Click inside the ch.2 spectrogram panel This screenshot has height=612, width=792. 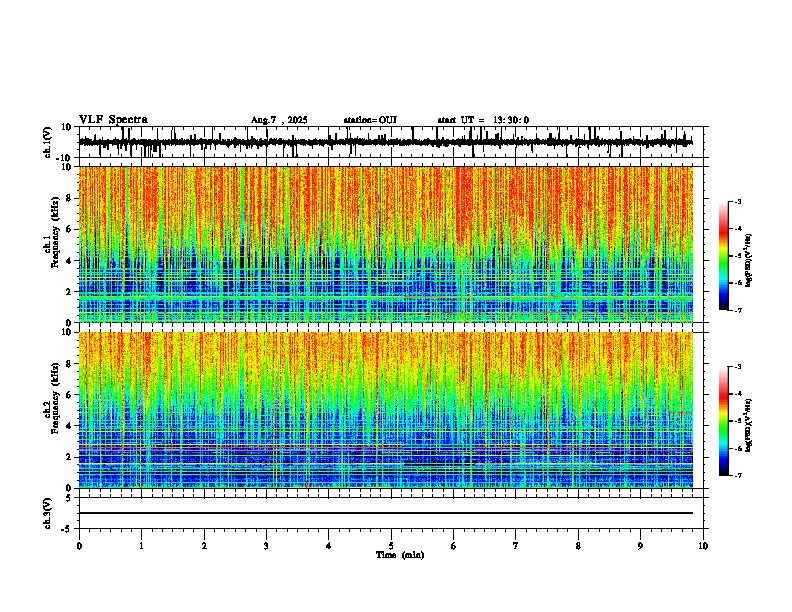(x=385, y=410)
